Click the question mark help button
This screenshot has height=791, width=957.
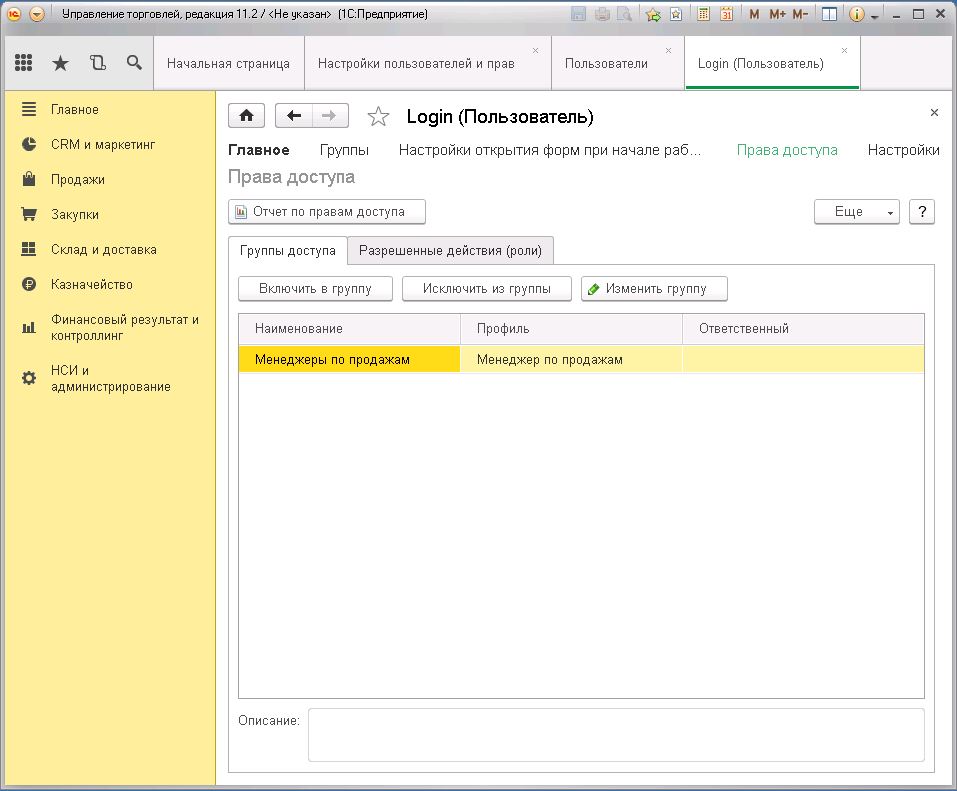[x=922, y=212]
